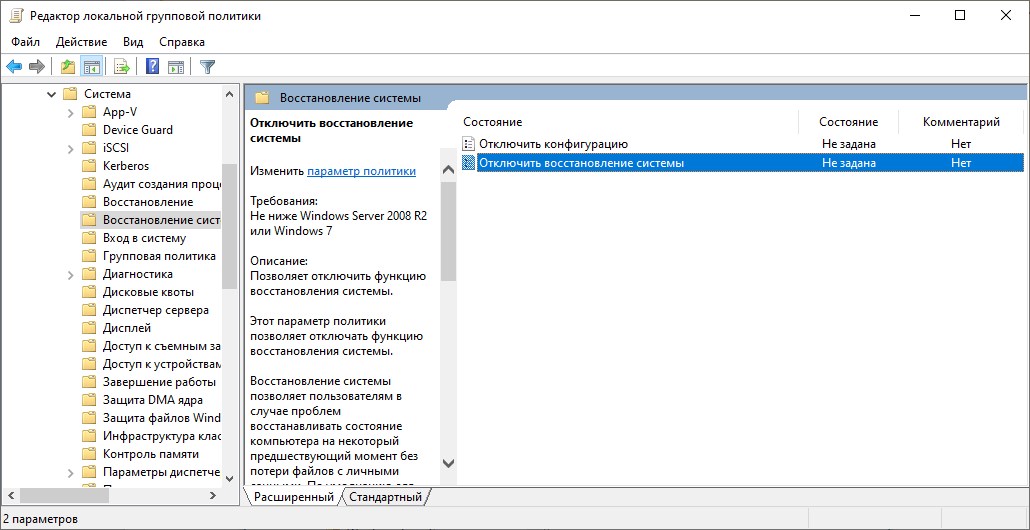Viewport: 1030px width, 530px height.
Task: Click the Up one level folder icon
Action: point(67,67)
